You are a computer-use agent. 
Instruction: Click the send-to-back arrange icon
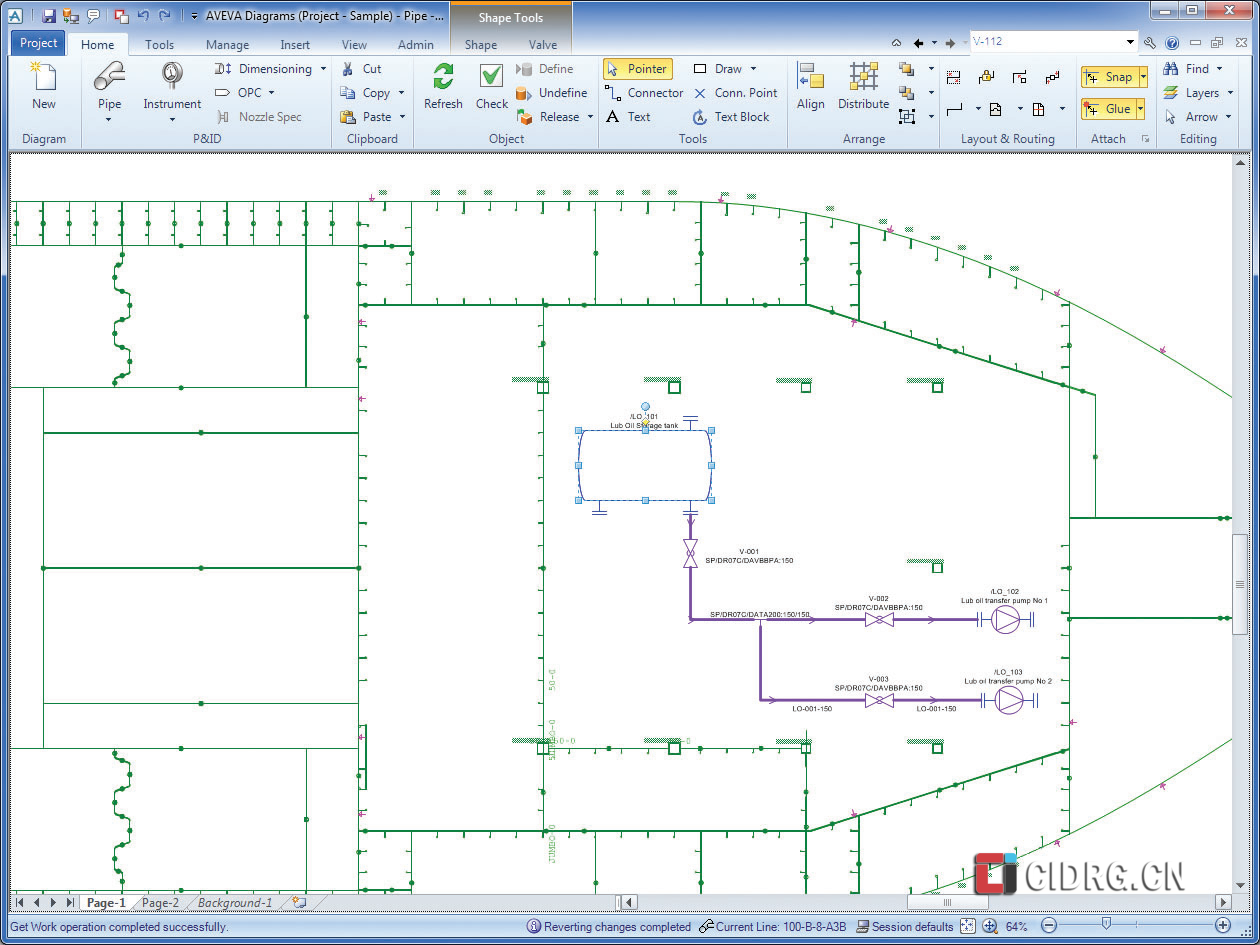click(x=906, y=93)
